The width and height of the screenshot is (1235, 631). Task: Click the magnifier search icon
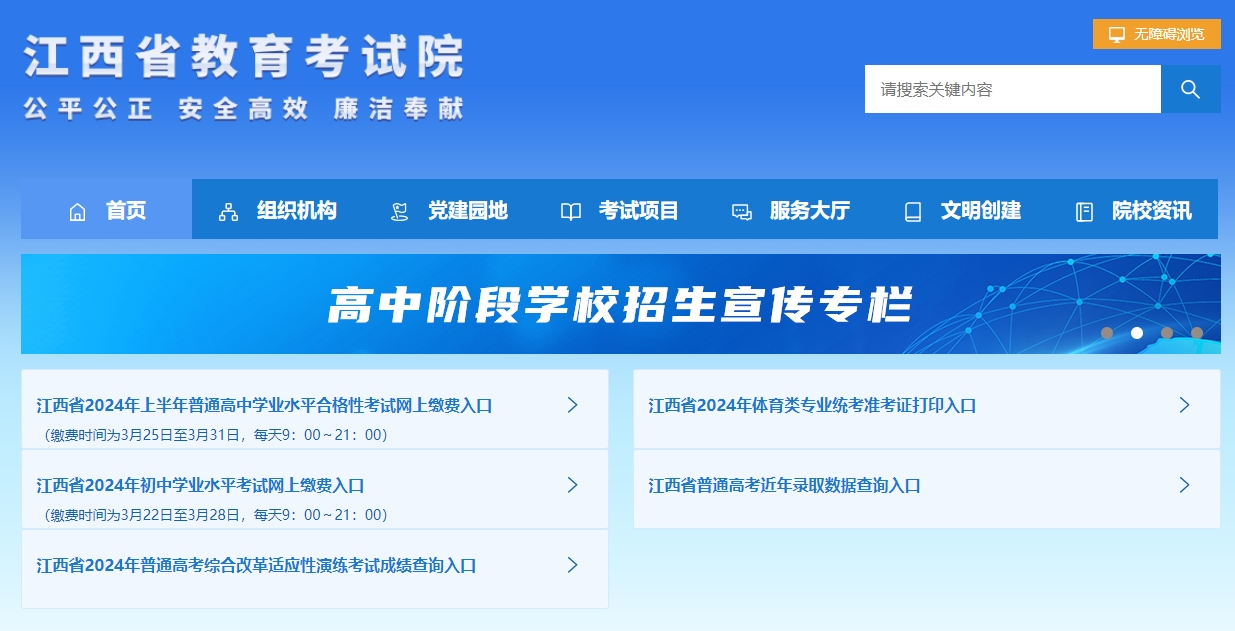click(x=1190, y=88)
